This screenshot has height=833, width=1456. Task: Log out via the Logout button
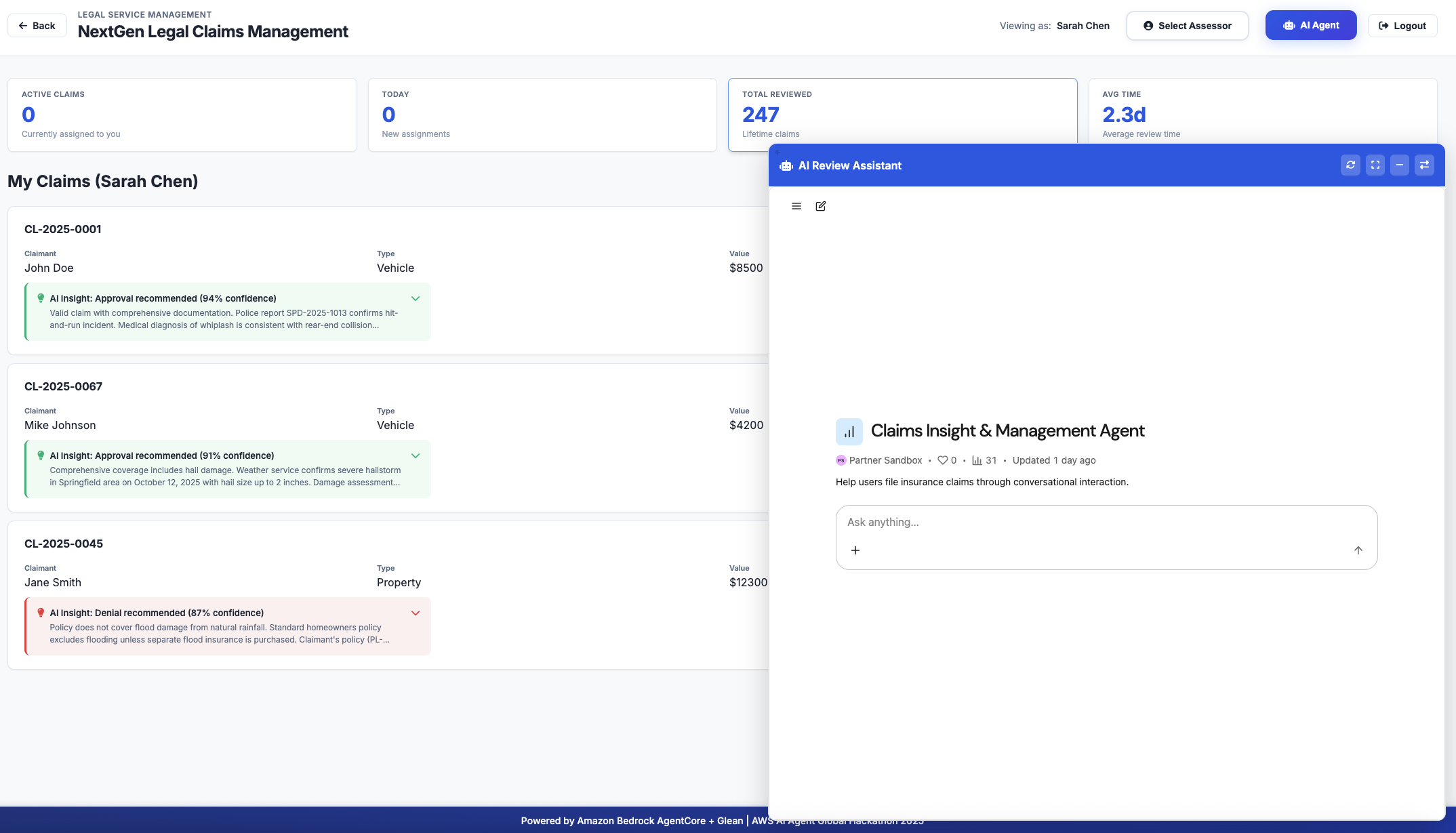pyautogui.click(x=1402, y=26)
